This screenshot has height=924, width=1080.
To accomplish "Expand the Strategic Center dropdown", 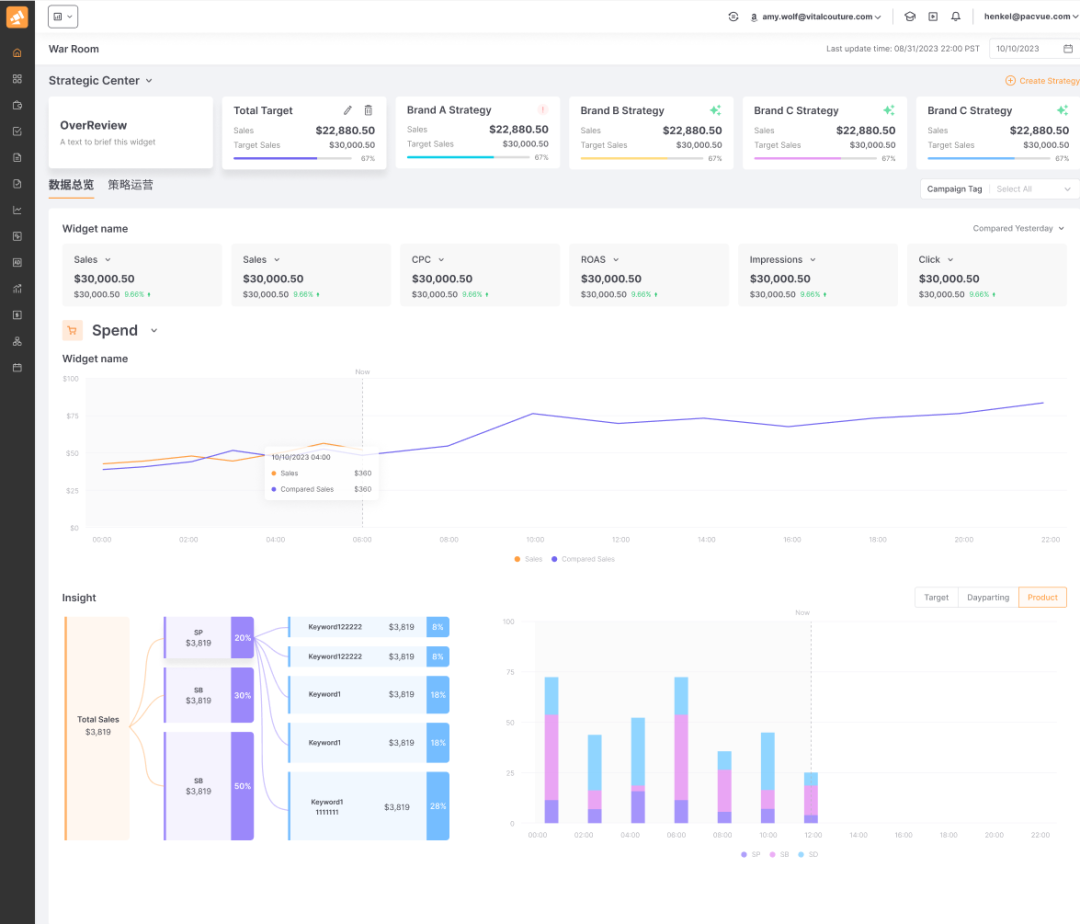I will (101, 81).
